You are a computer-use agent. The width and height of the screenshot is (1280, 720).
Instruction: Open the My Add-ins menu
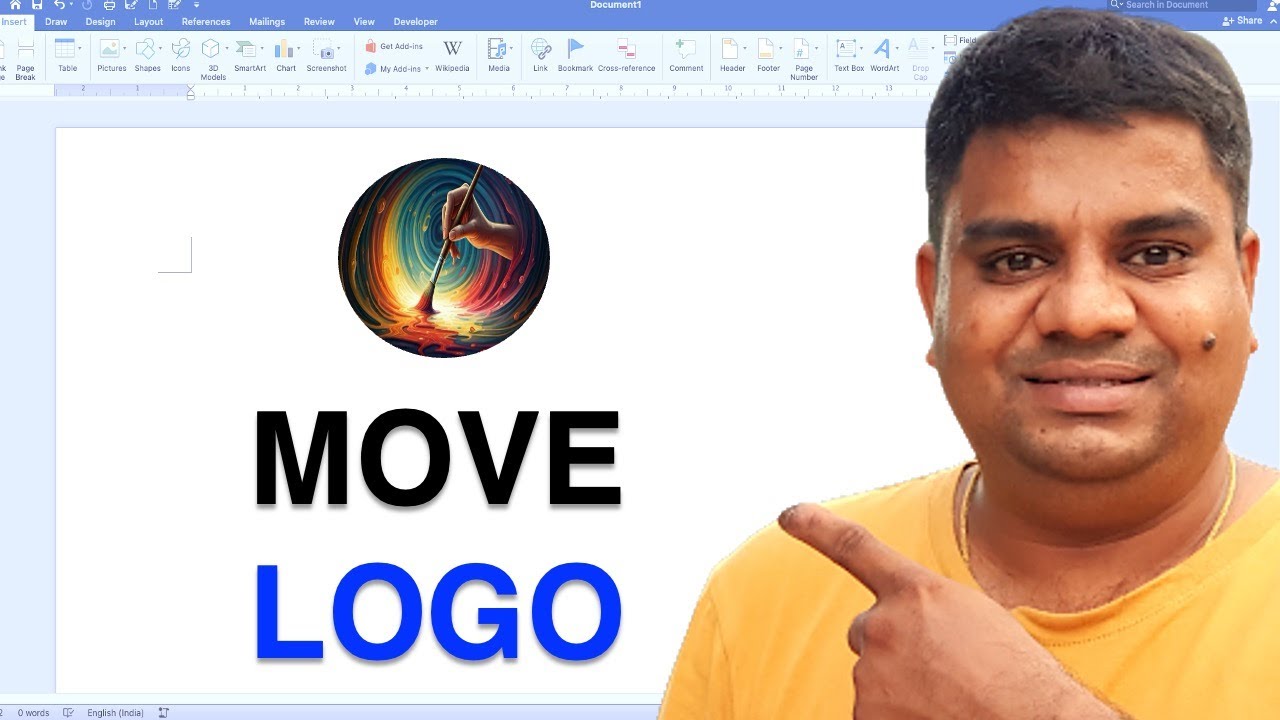[x=396, y=69]
